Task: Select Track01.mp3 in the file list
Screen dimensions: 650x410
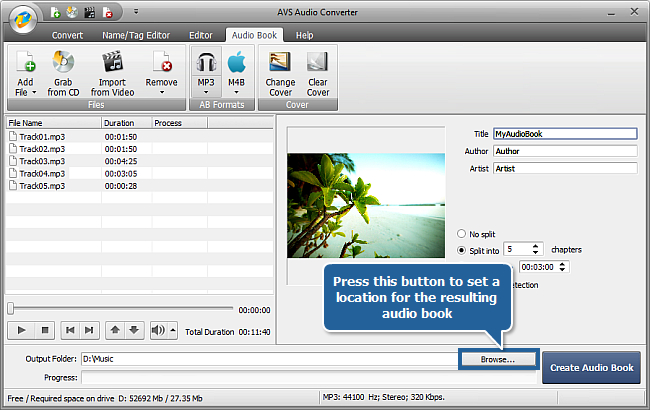Action: (42, 137)
